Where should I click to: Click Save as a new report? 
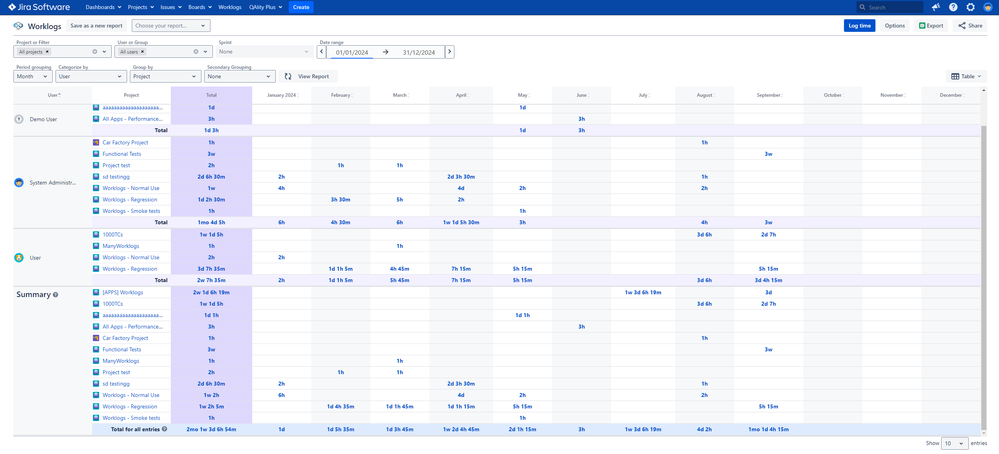click(96, 26)
